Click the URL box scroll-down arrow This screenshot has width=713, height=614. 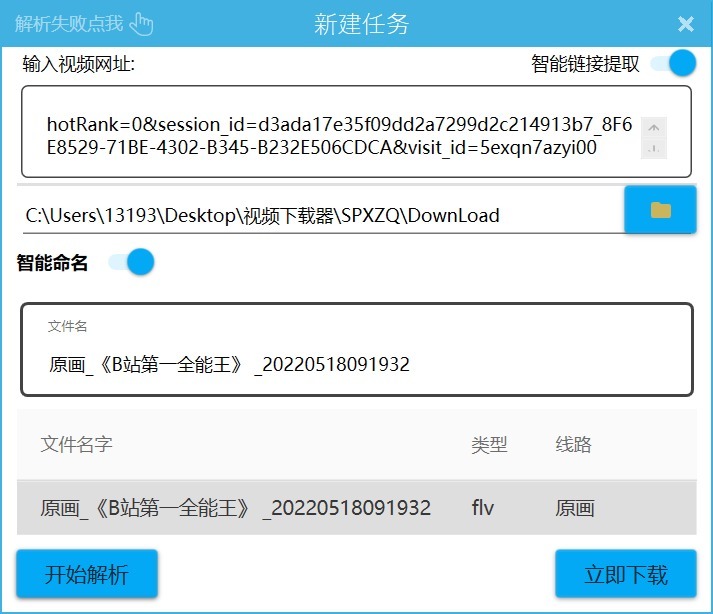653,150
